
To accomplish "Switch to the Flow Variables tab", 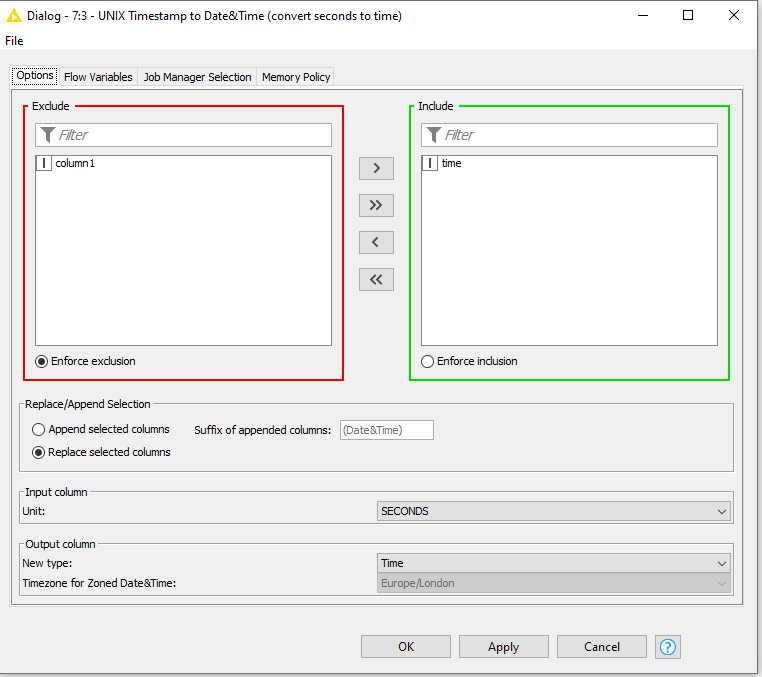I will [x=98, y=77].
